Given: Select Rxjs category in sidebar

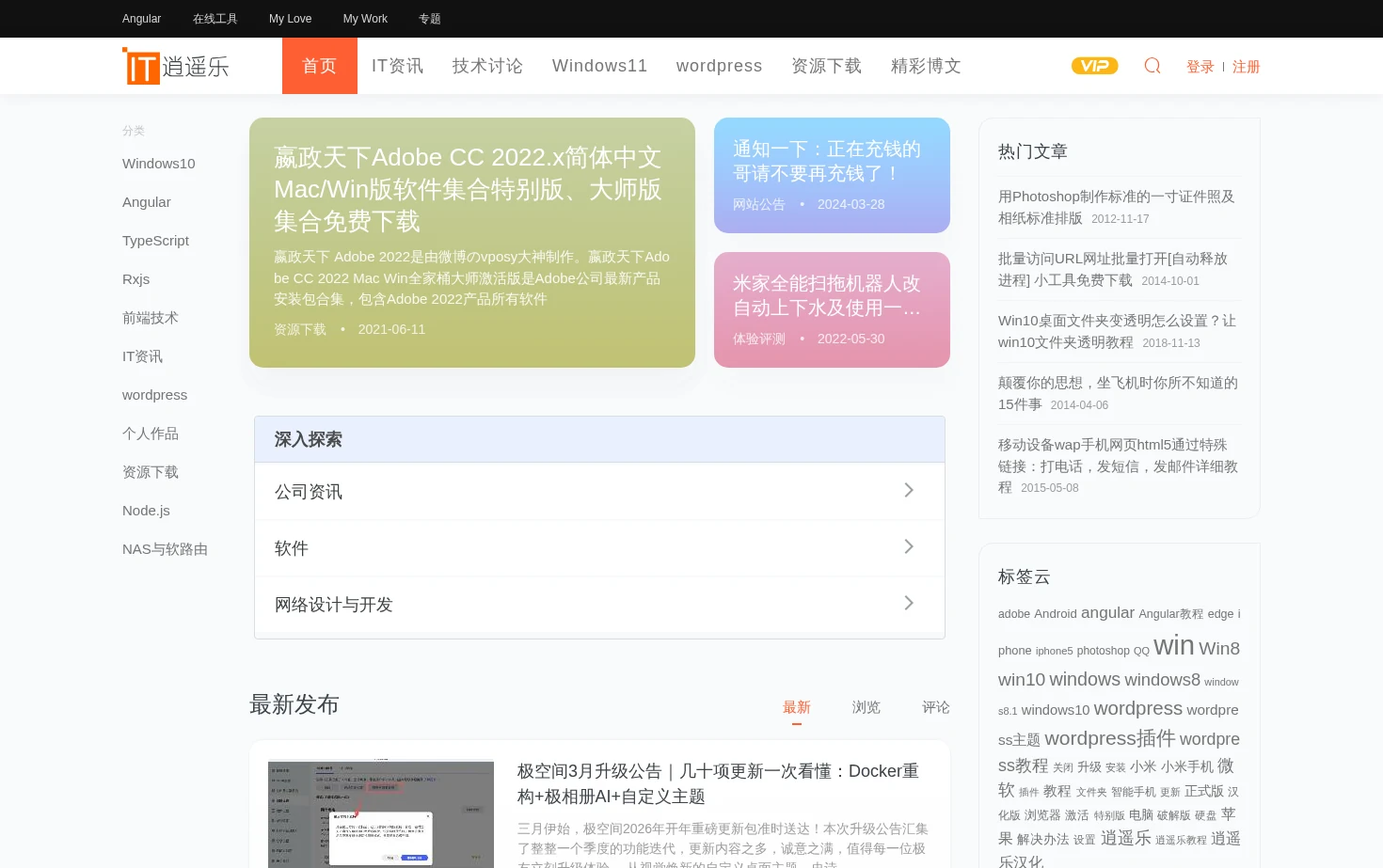Looking at the screenshot, I should point(136,279).
